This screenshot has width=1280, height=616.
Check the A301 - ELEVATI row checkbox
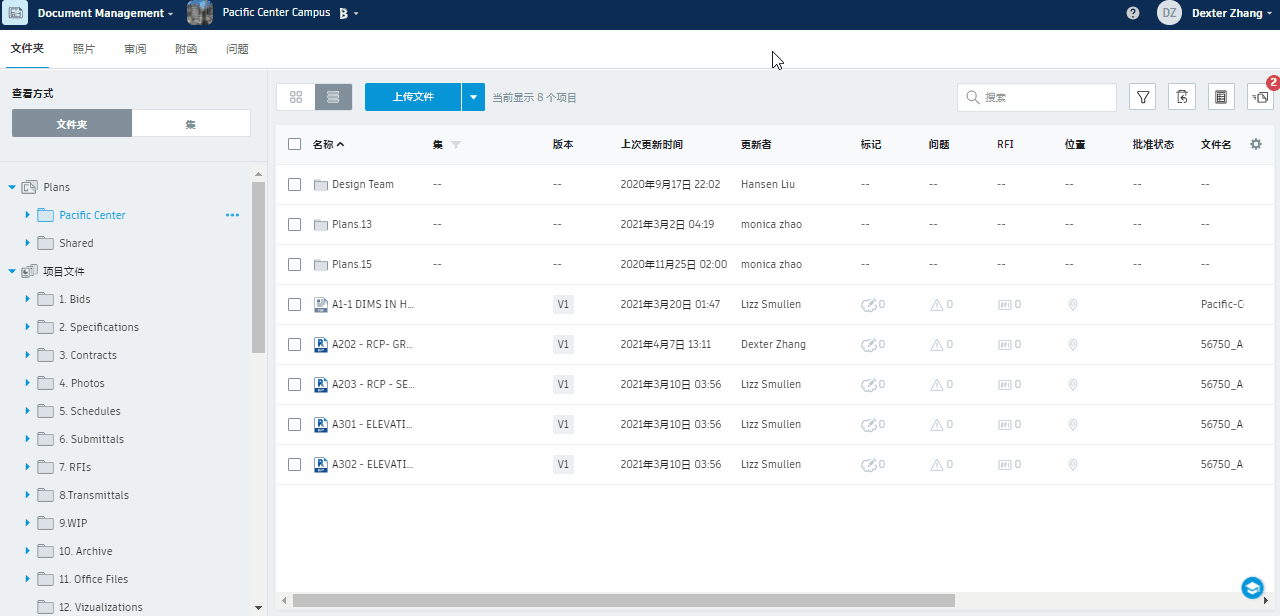point(294,424)
